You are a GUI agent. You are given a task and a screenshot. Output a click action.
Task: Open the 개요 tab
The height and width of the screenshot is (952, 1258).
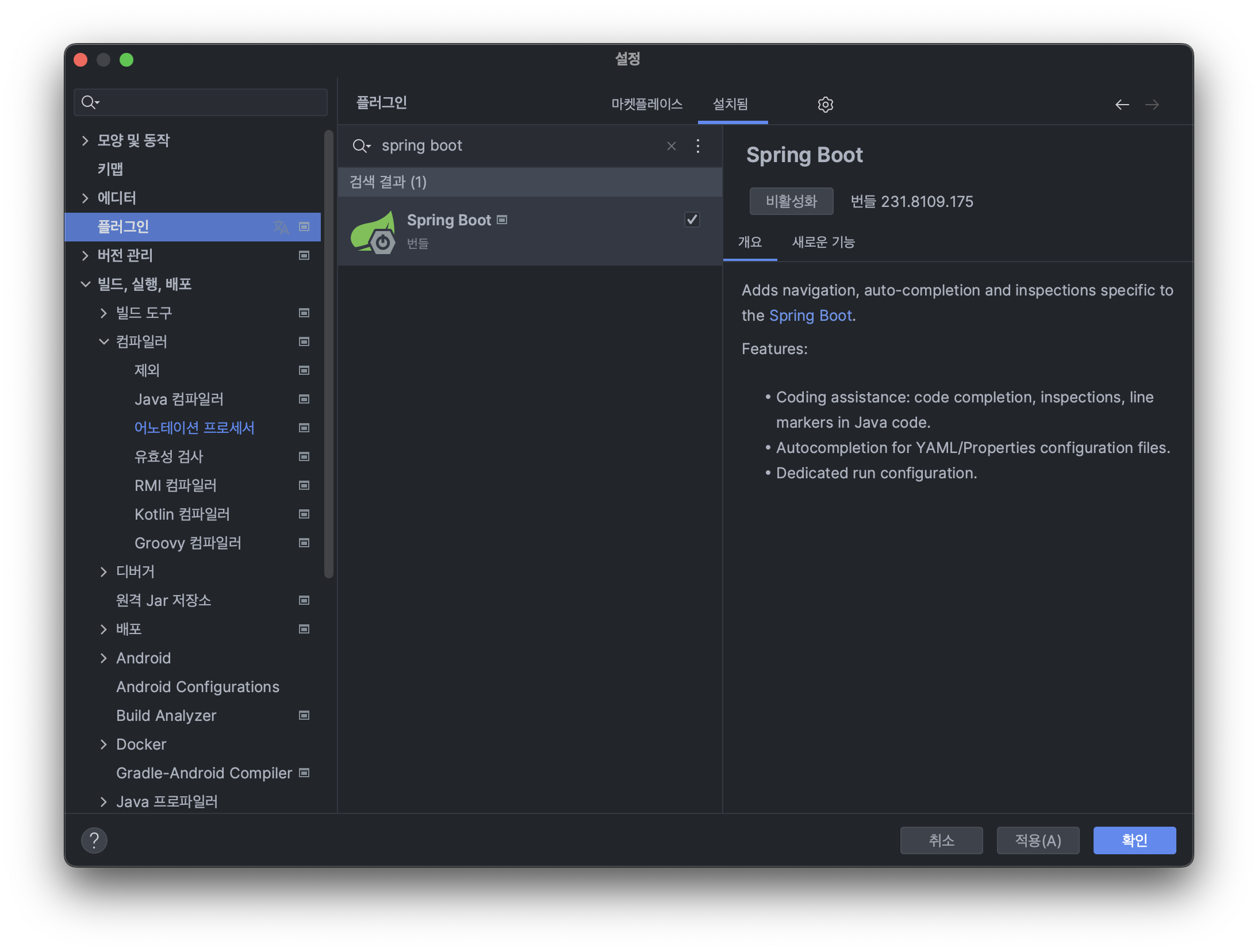tap(750, 242)
